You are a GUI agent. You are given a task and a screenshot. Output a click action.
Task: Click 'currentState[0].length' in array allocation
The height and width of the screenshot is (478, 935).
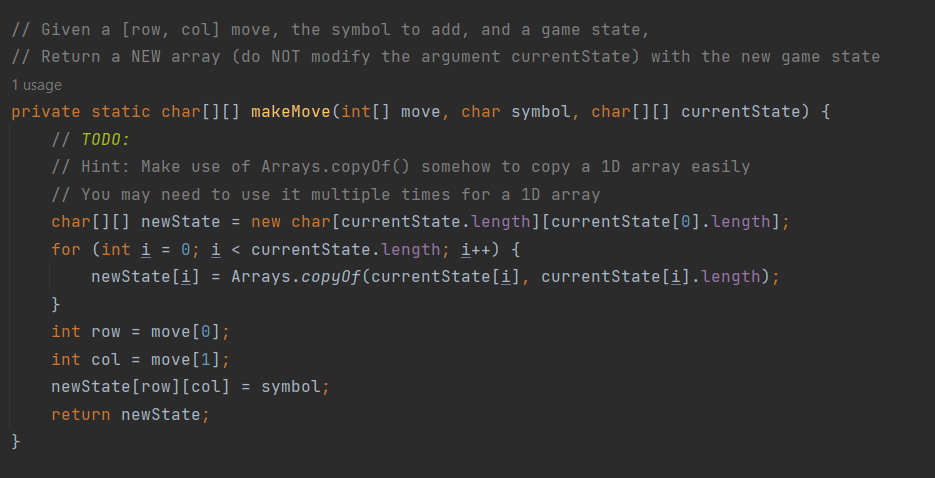[x=660, y=222]
